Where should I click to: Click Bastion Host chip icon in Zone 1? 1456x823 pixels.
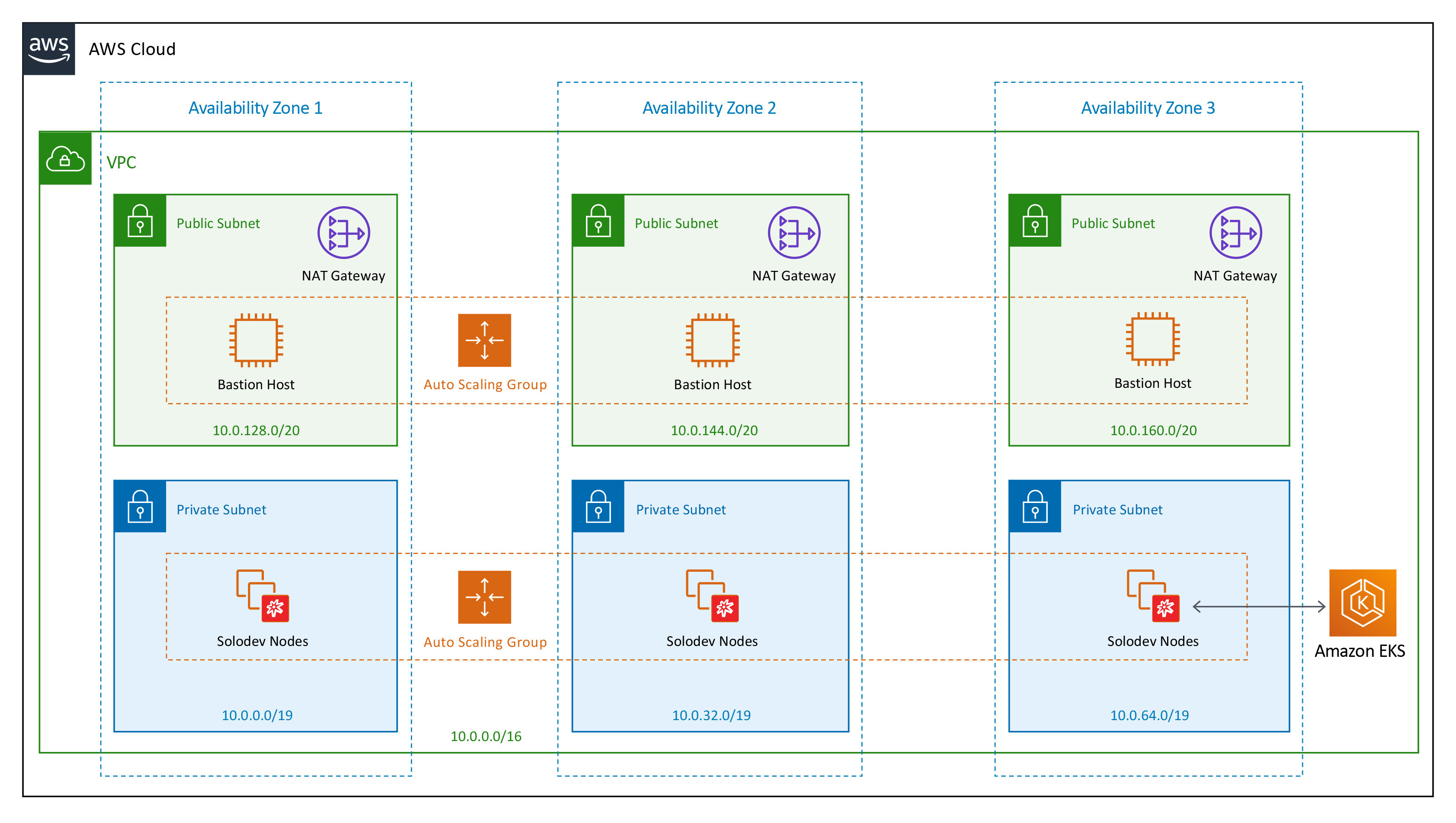256,340
